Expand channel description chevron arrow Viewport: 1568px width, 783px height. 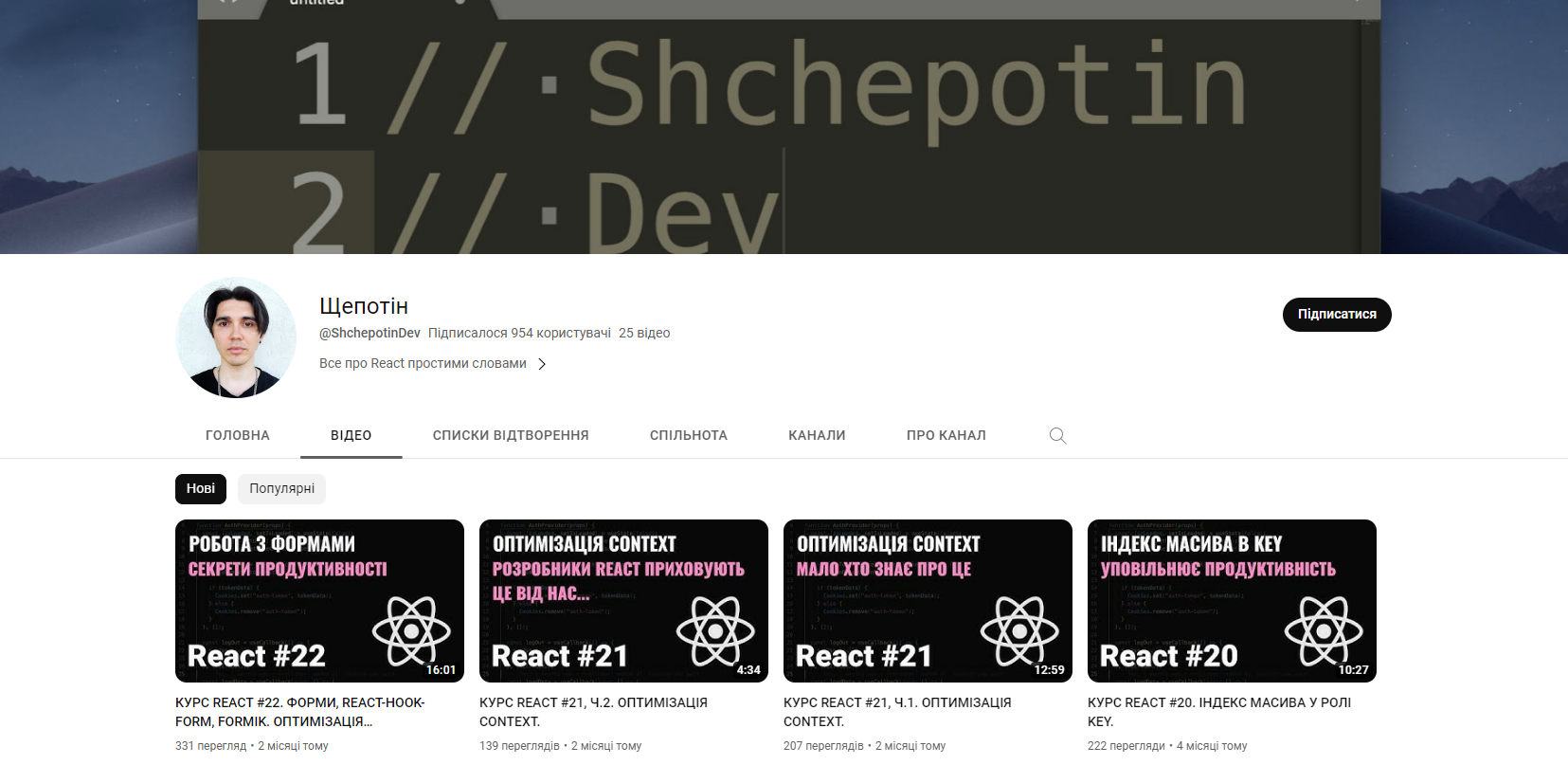click(x=542, y=364)
